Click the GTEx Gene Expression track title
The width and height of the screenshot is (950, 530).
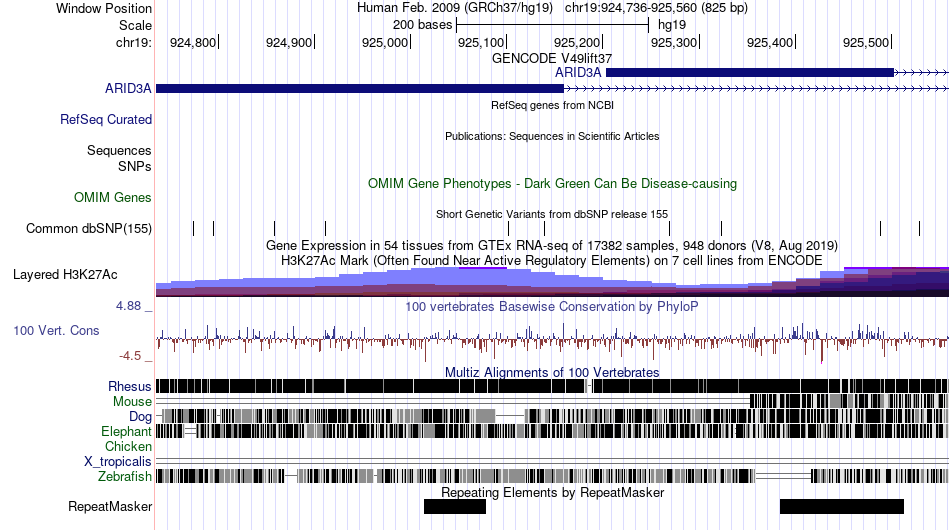tap(552, 245)
